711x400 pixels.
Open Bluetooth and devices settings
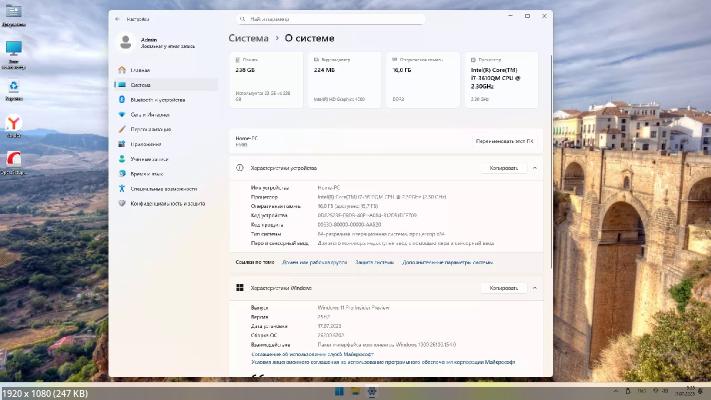166,100
